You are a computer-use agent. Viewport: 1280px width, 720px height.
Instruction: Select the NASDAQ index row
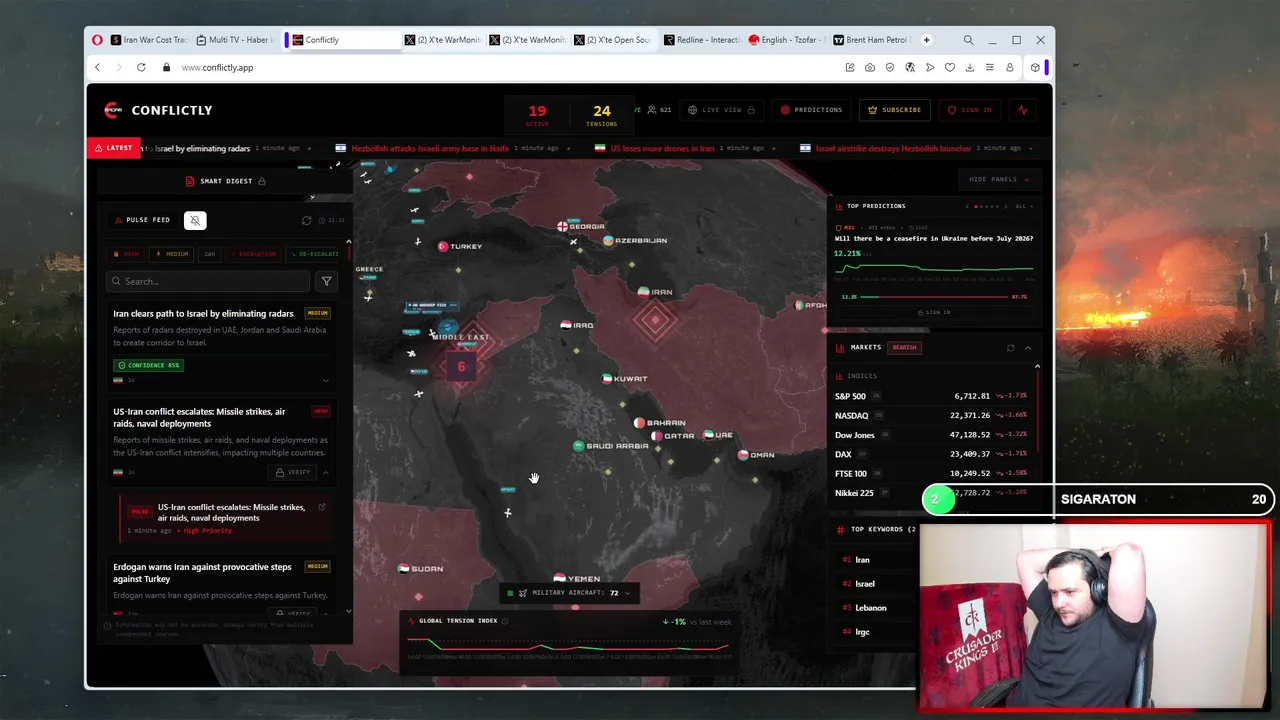coord(931,415)
